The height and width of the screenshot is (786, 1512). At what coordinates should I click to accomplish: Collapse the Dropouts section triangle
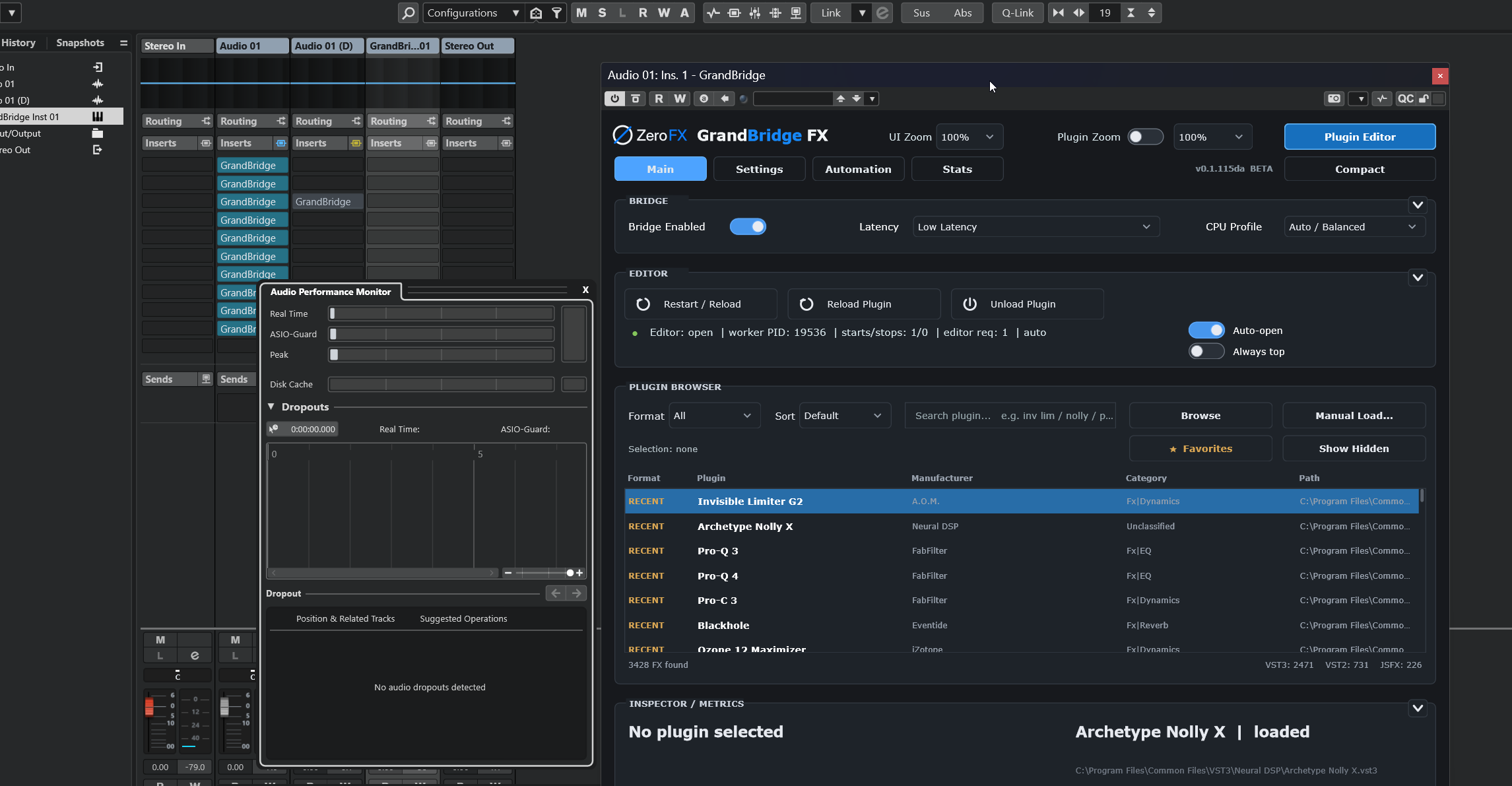(x=271, y=407)
